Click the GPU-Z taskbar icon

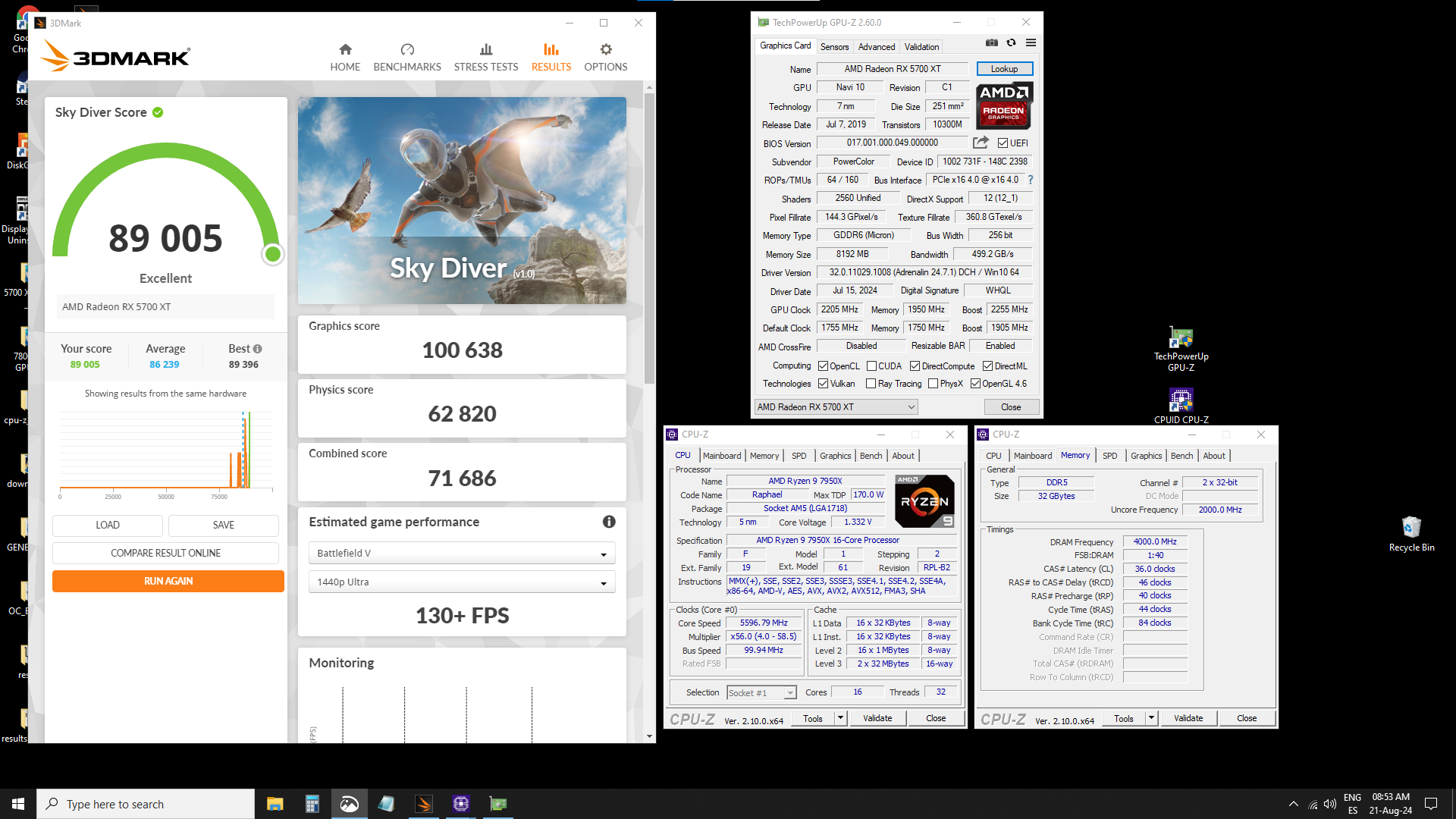498,804
